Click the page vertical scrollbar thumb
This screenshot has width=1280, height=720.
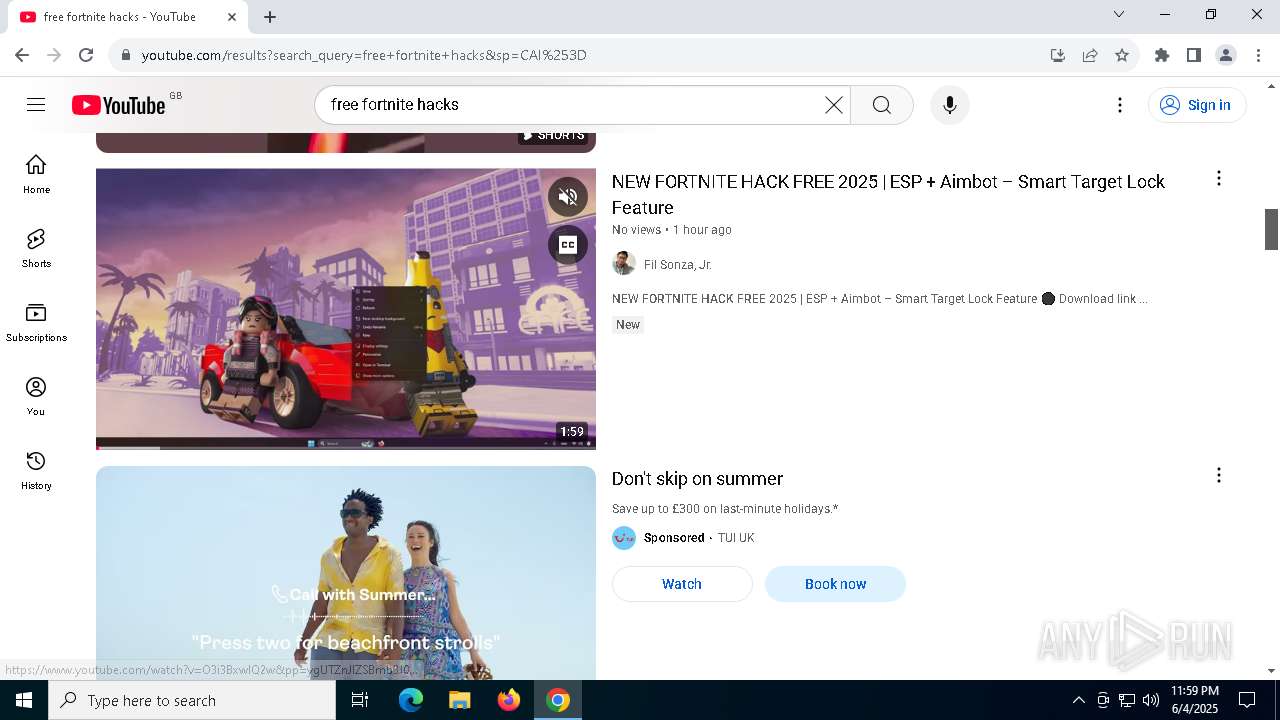(x=1272, y=229)
